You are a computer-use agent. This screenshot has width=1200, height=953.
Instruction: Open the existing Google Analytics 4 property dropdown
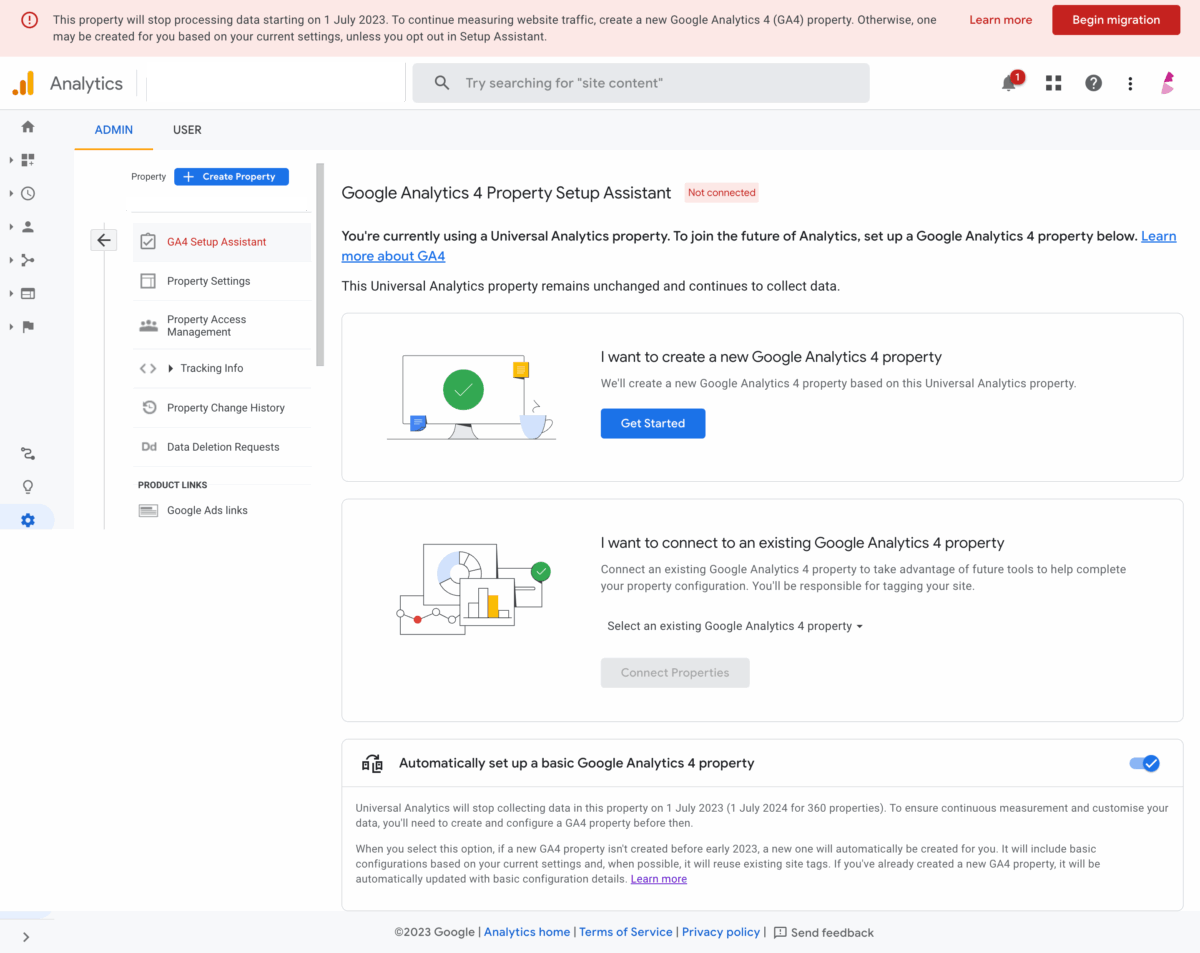coord(734,625)
